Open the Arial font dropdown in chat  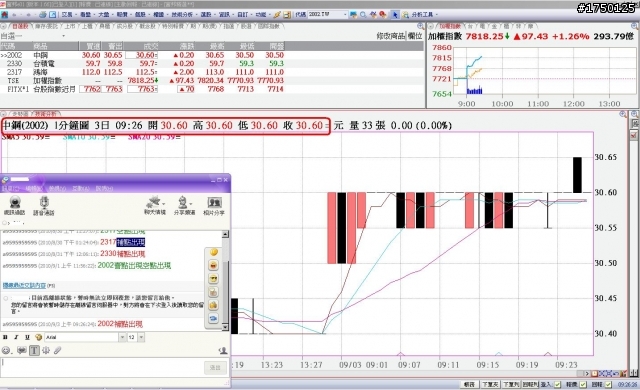coord(122,337)
